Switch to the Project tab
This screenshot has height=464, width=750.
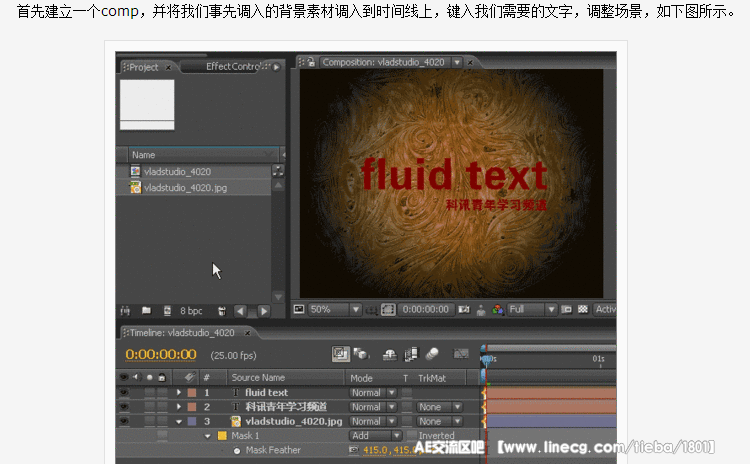click(144, 67)
